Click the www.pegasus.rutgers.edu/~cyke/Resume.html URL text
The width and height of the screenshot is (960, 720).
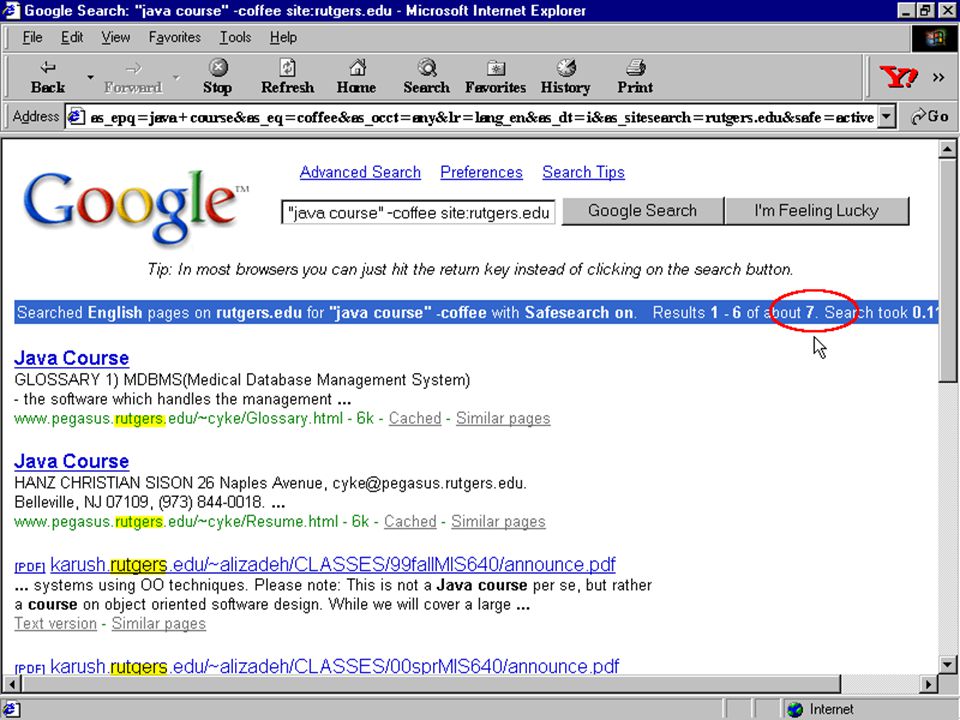coord(176,521)
